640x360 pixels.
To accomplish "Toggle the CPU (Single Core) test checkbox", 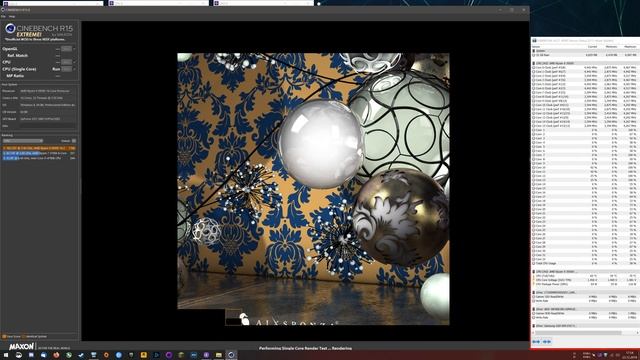I will click(x=74, y=69).
